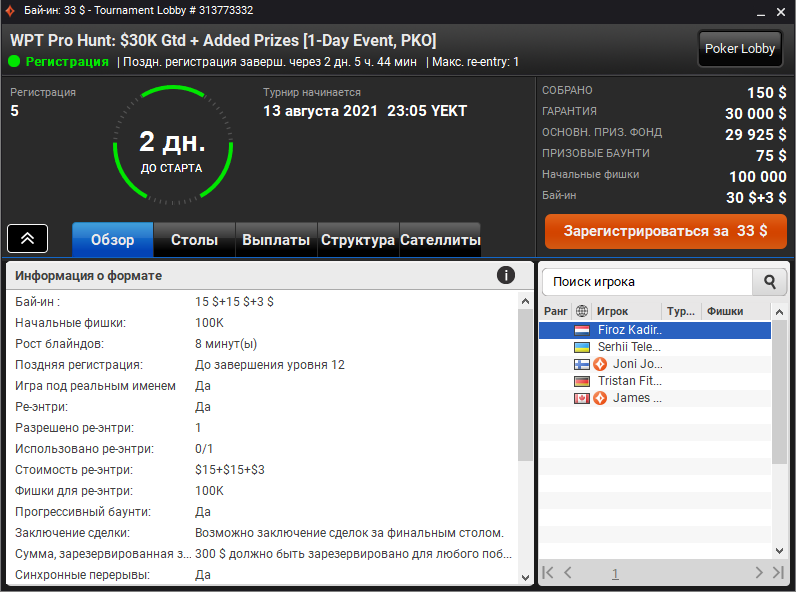Sort by the Тур... column header
The height and width of the screenshot is (592, 796).
pyautogui.click(x=681, y=311)
